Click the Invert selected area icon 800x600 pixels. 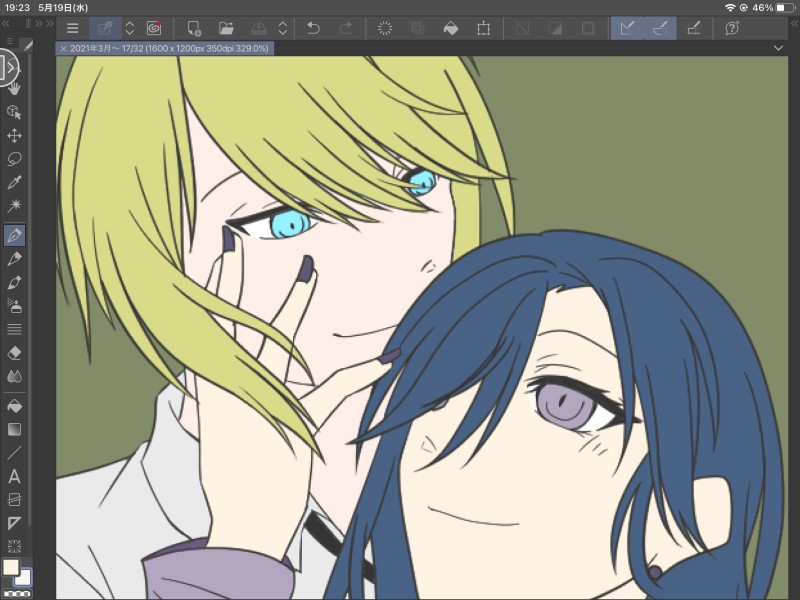(x=555, y=28)
